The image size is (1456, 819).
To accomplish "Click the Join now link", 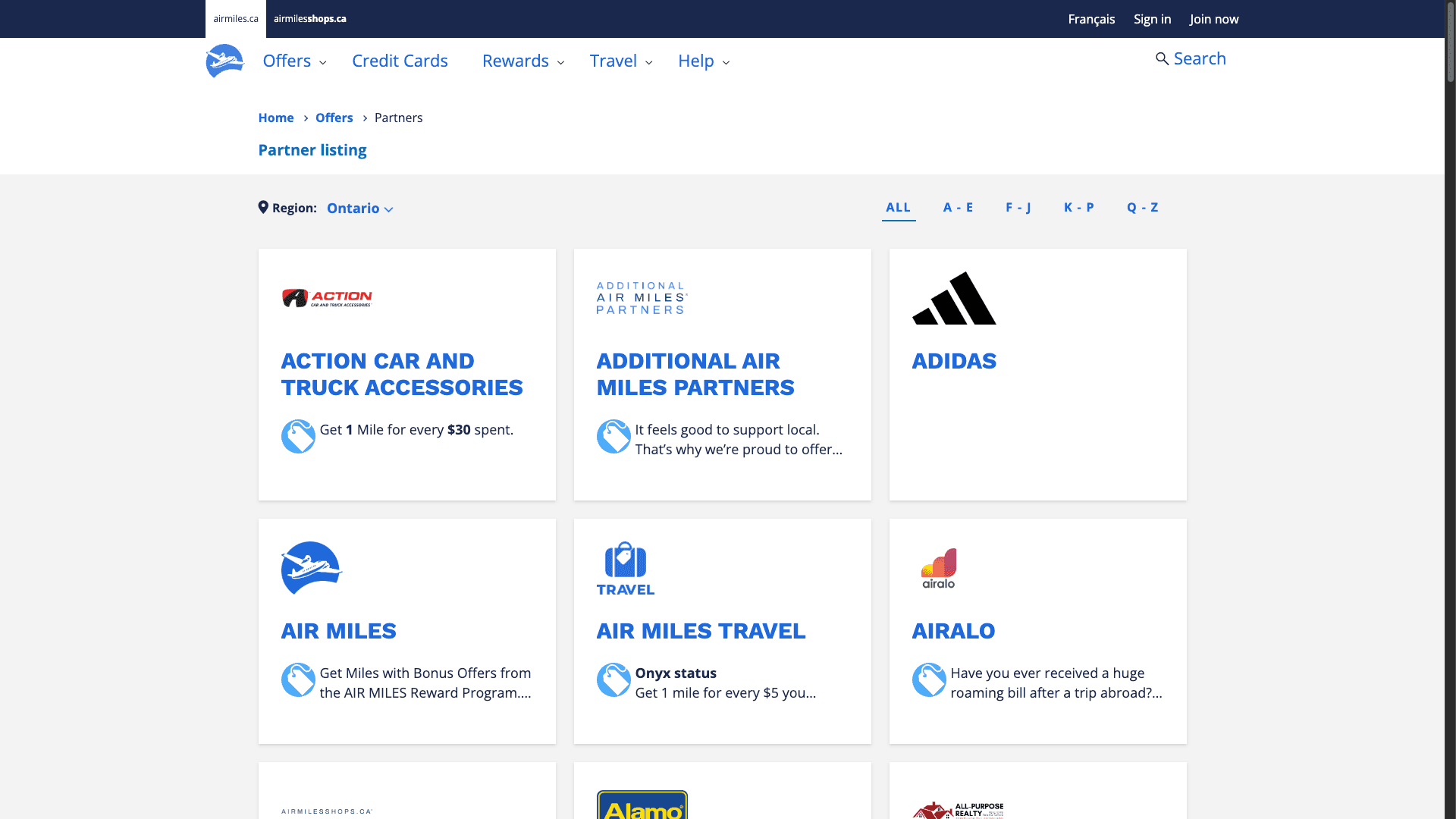I will [1214, 19].
